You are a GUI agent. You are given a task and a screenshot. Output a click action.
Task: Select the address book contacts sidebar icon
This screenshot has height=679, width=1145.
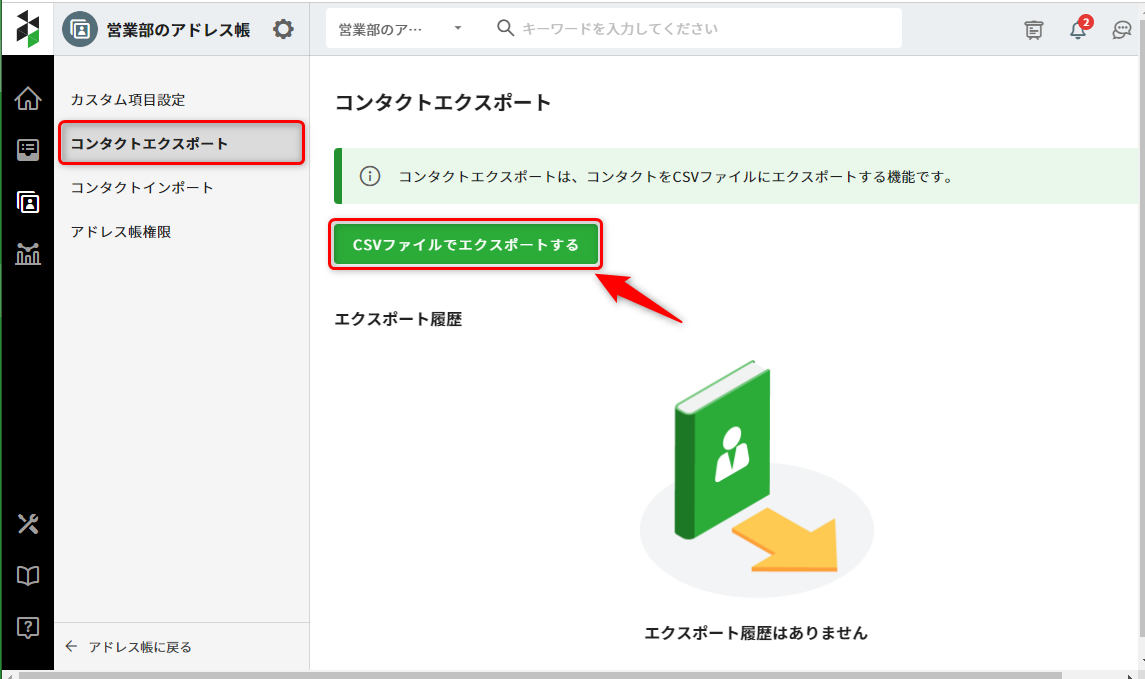(x=28, y=202)
